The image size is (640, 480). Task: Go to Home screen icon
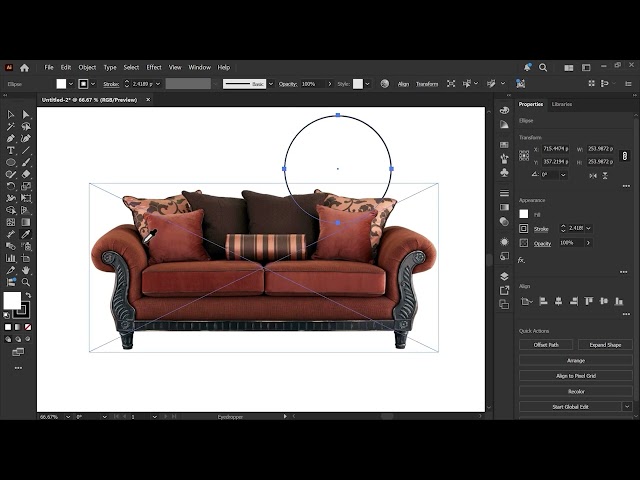[24, 68]
